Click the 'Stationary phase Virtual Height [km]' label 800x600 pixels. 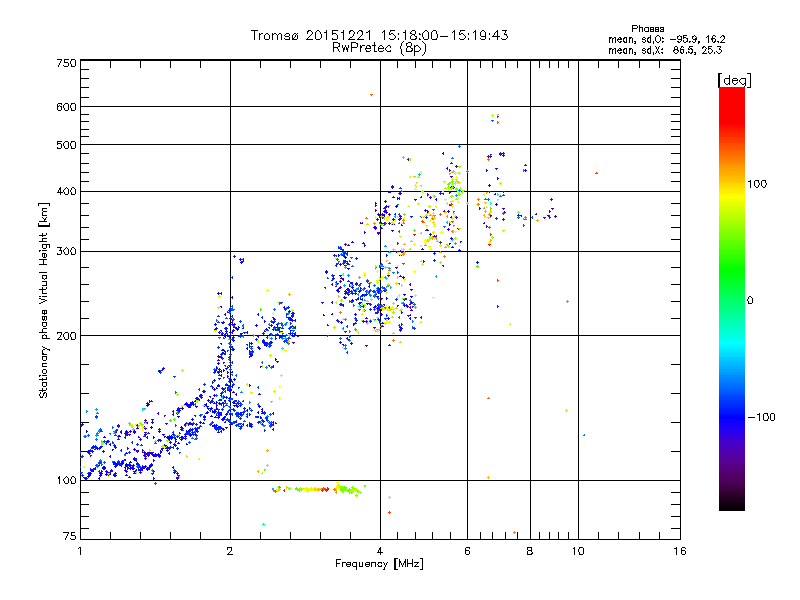44,301
